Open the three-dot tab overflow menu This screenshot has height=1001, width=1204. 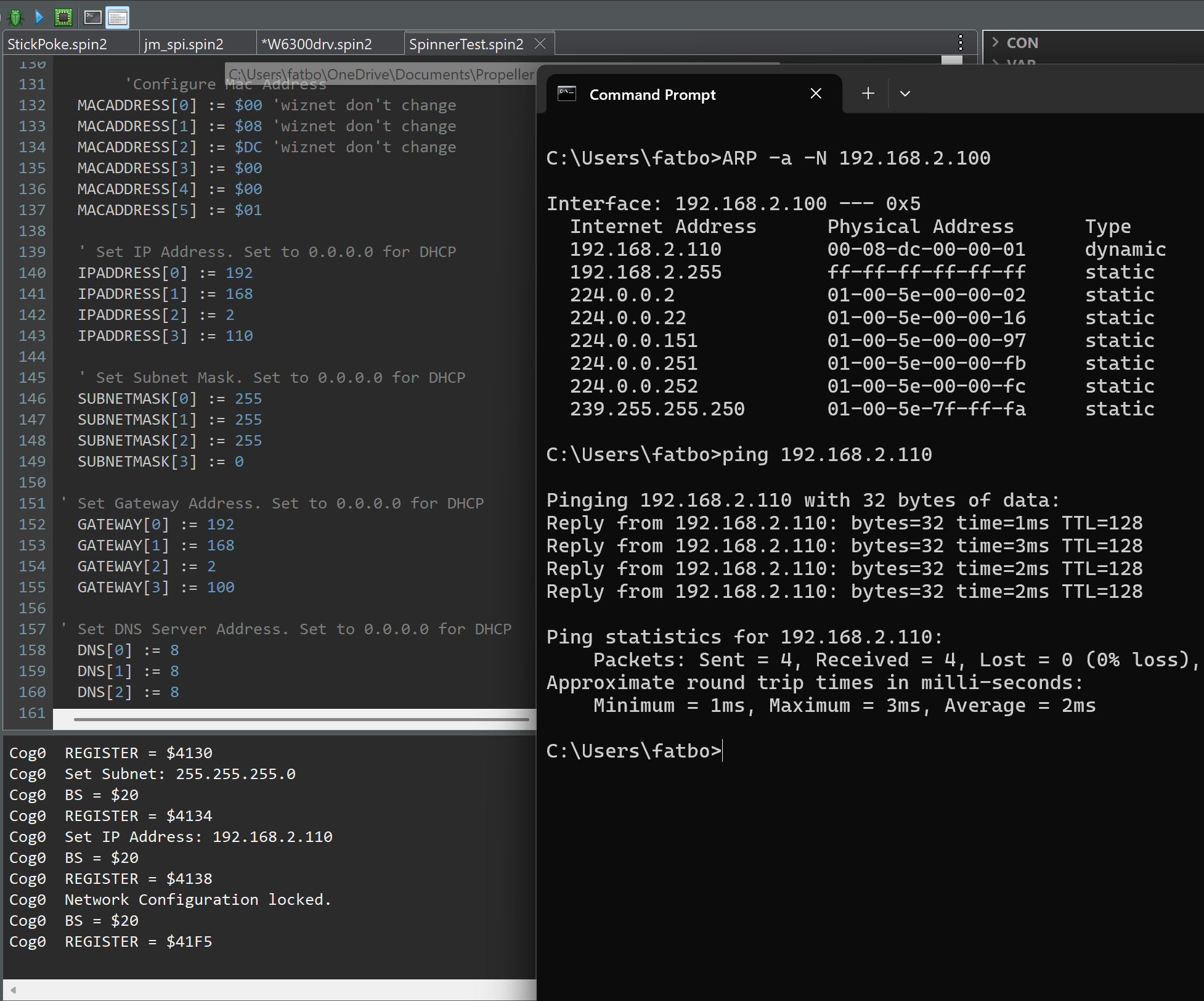960,43
